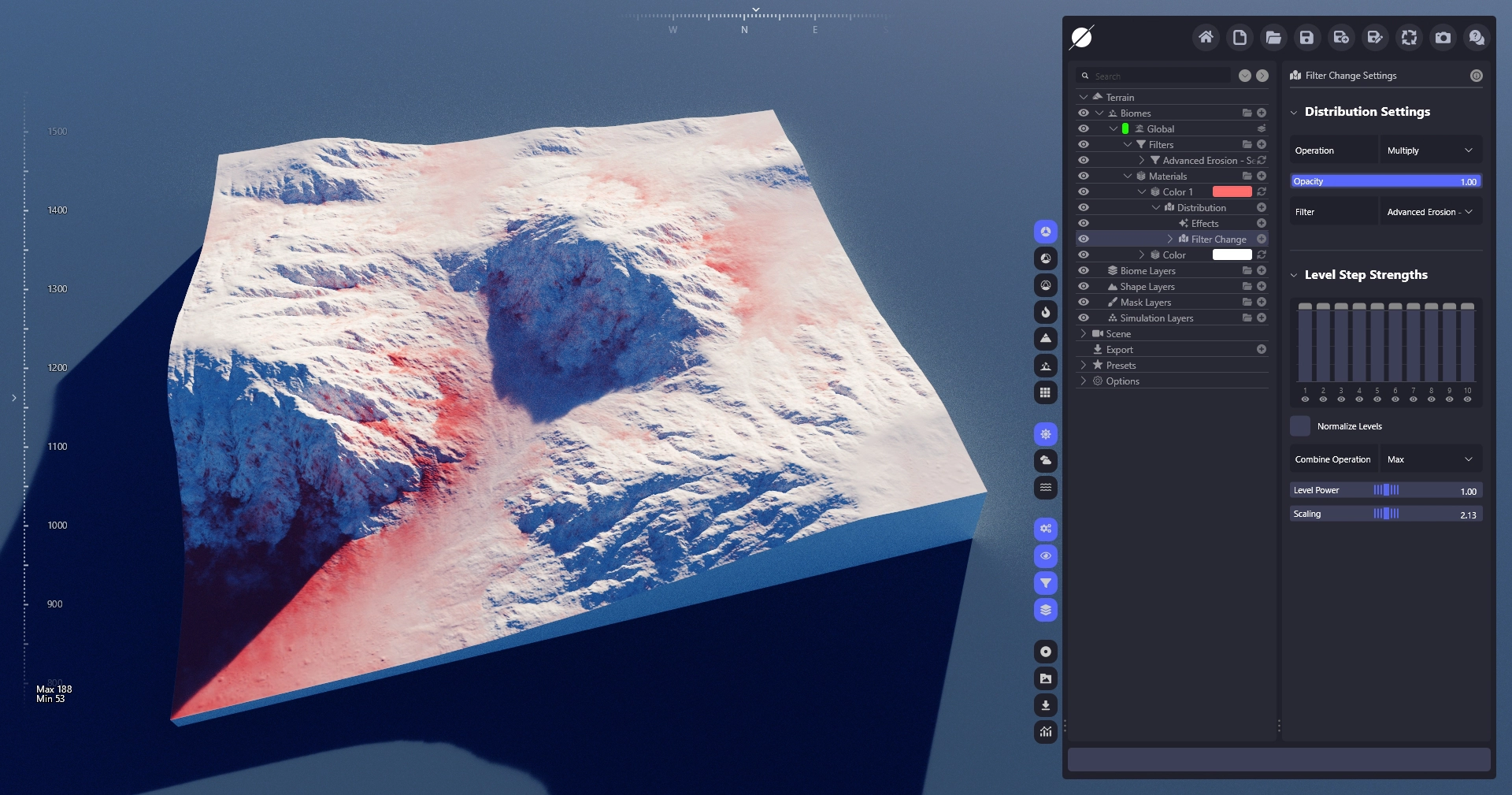Toggle visibility of Color 1 material
Image resolution: width=1512 pixels, height=795 pixels.
(1084, 191)
